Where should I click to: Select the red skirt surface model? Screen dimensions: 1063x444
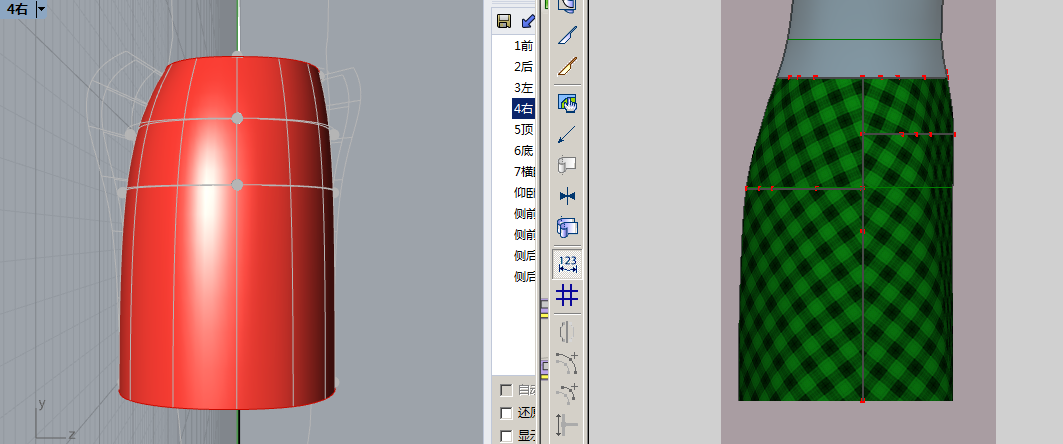tap(228, 233)
